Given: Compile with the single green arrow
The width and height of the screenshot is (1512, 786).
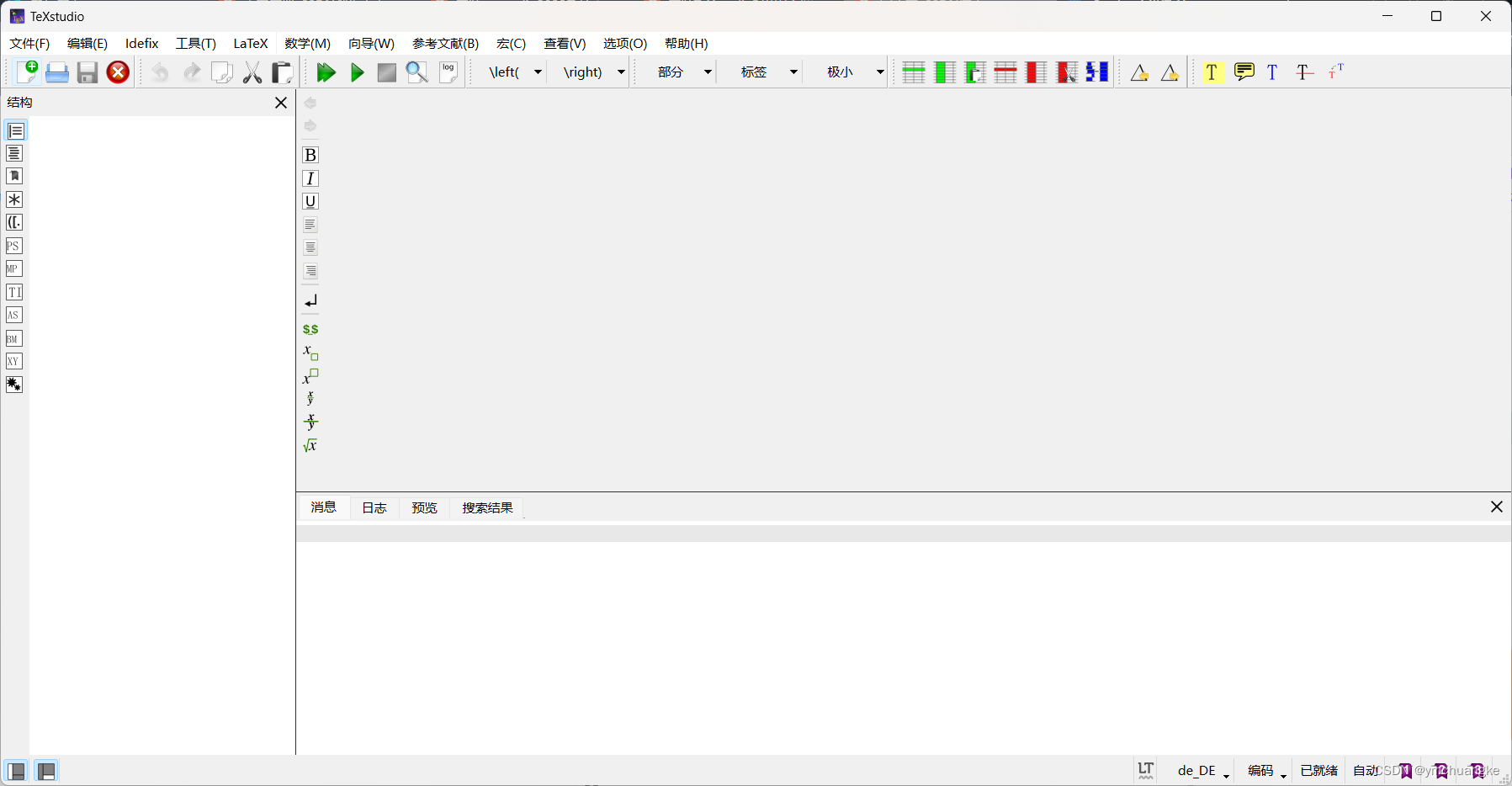Looking at the screenshot, I should pos(357,72).
